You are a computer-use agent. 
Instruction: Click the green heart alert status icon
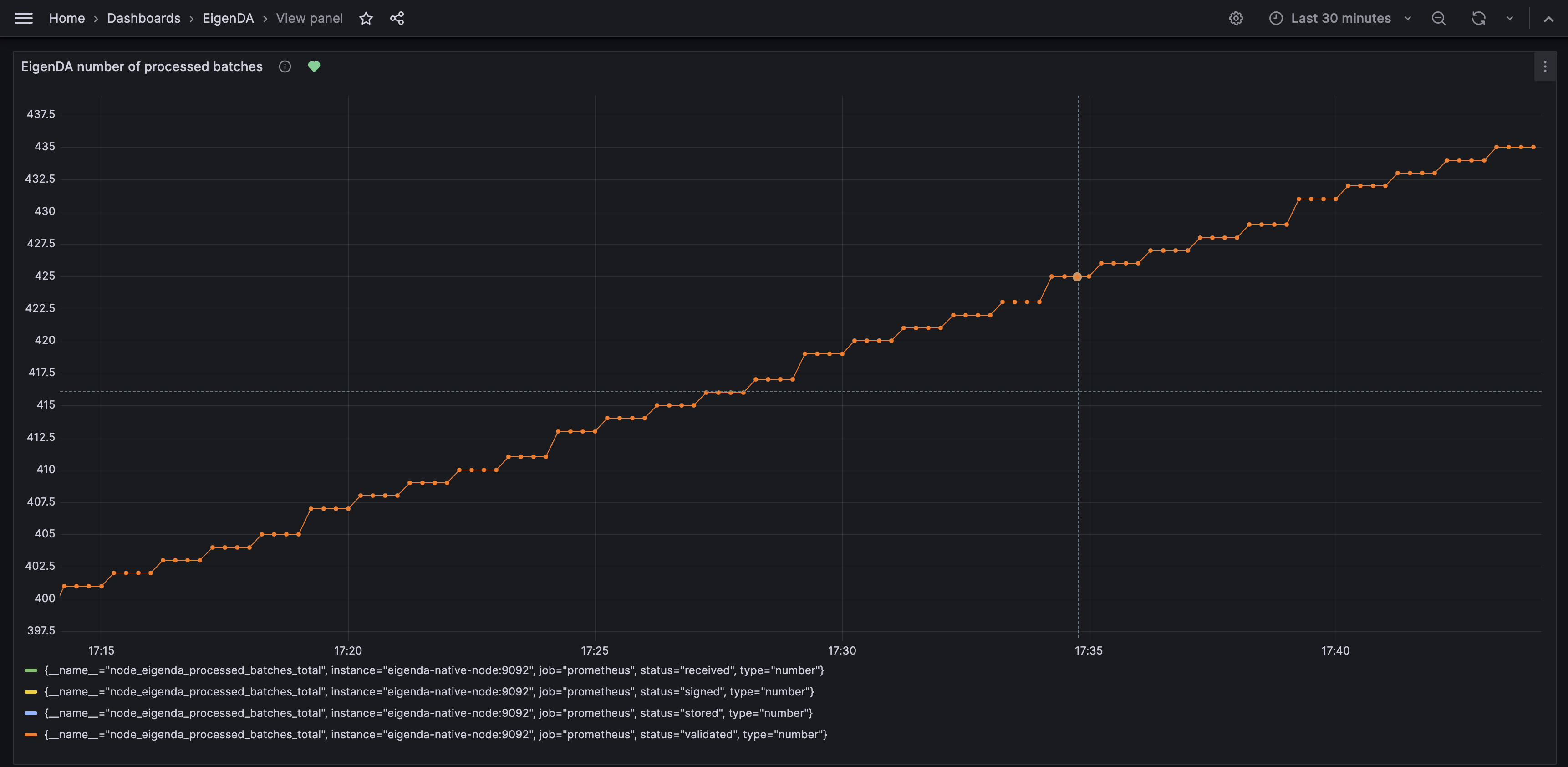[314, 67]
